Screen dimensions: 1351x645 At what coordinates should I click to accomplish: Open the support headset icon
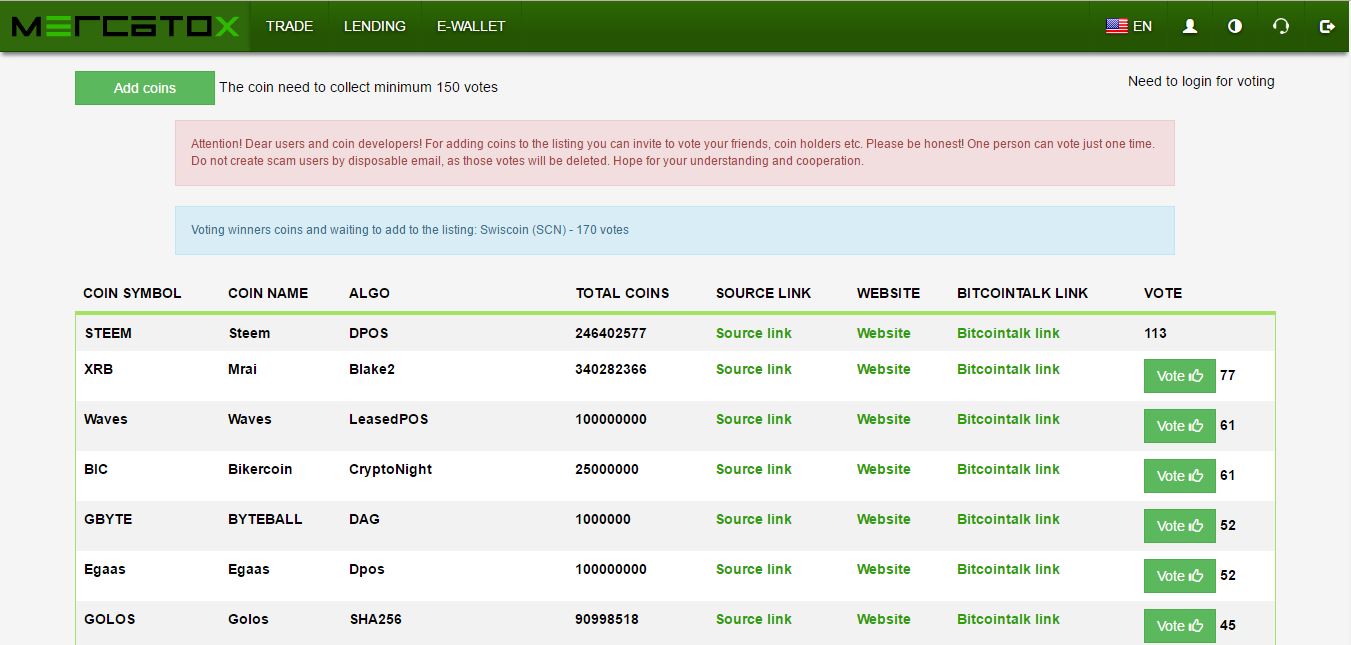pyautogui.click(x=1281, y=27)
